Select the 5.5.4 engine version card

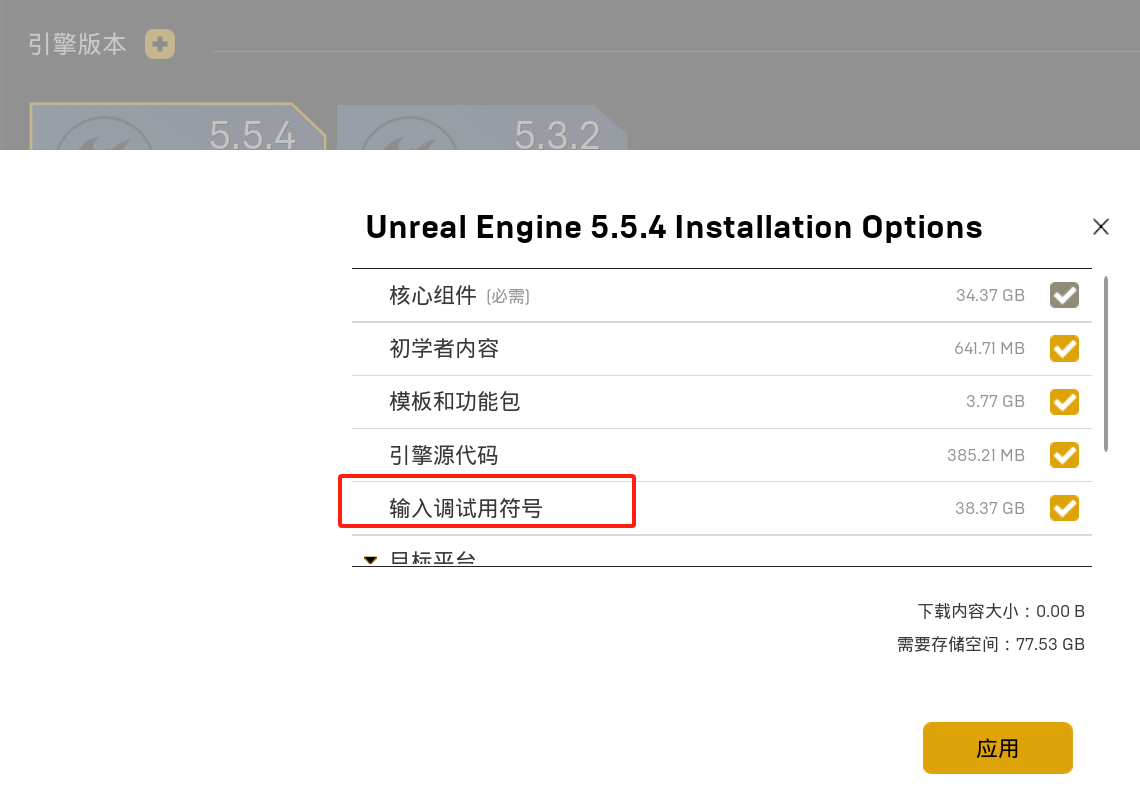178,127
